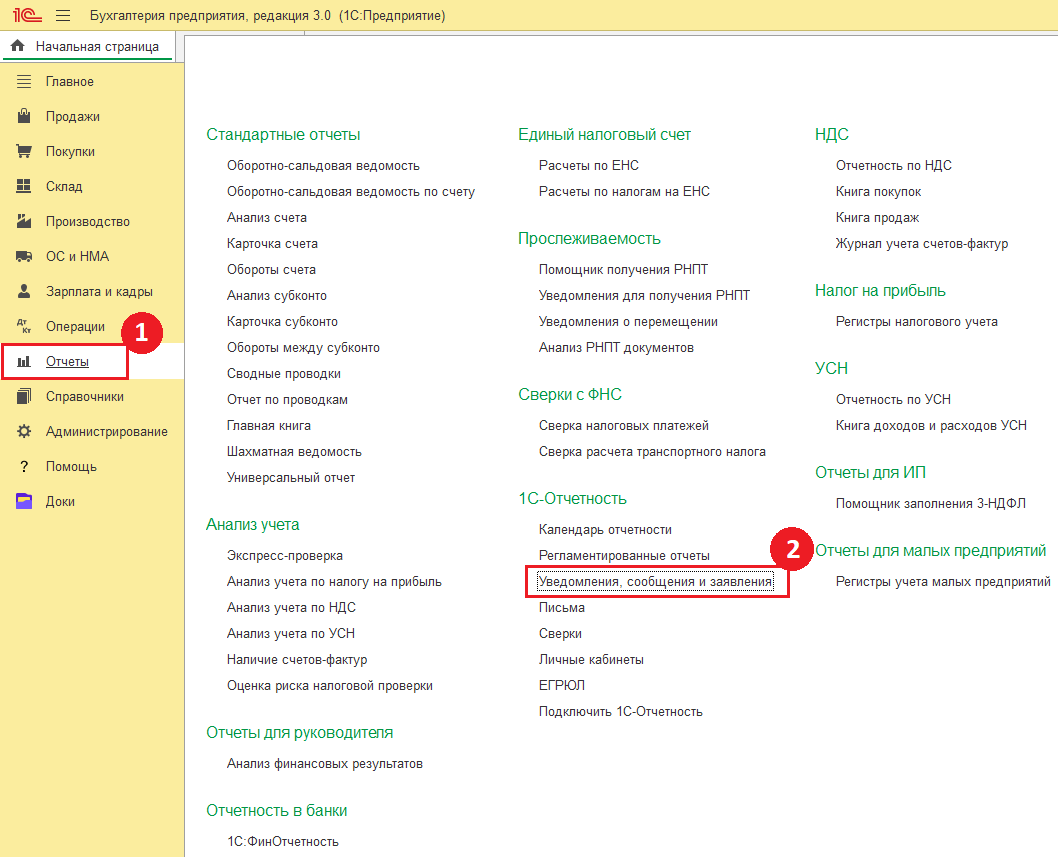The height and width of the screenshot is (857, 1058).
Task: Open Сверка расчета транспортного налога
Action: click(652, 452)
